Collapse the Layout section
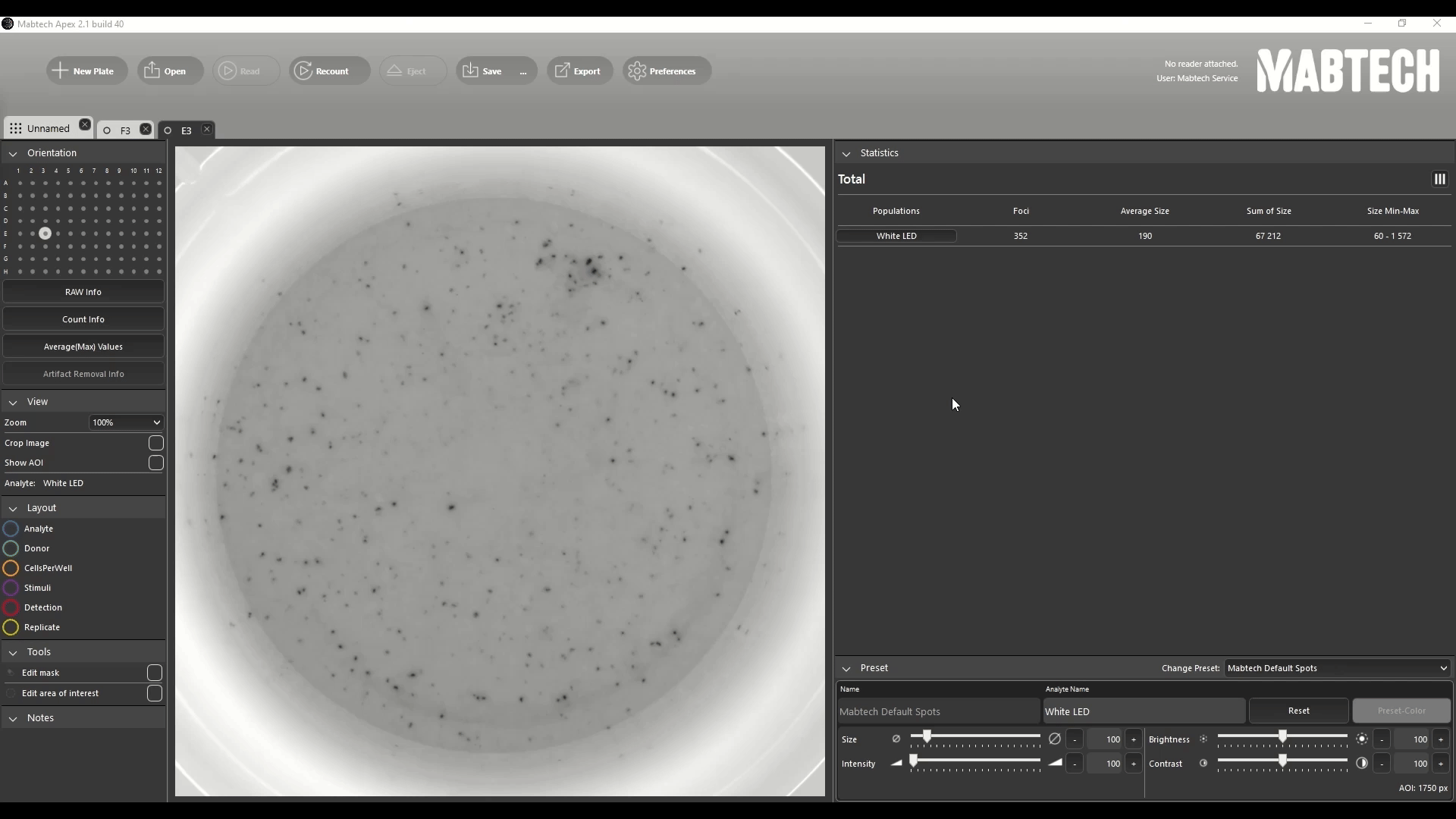This screenshot has width=1456, height=819. [12, 508]
